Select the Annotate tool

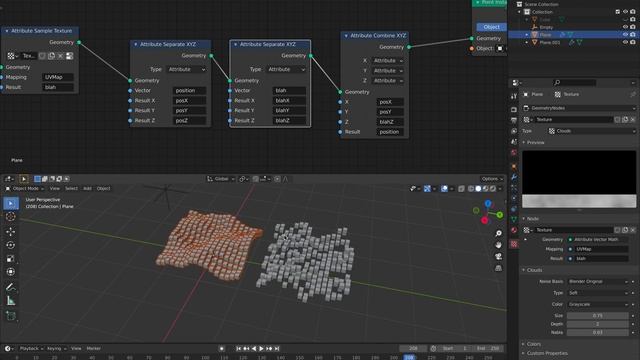tap(11, 287)
